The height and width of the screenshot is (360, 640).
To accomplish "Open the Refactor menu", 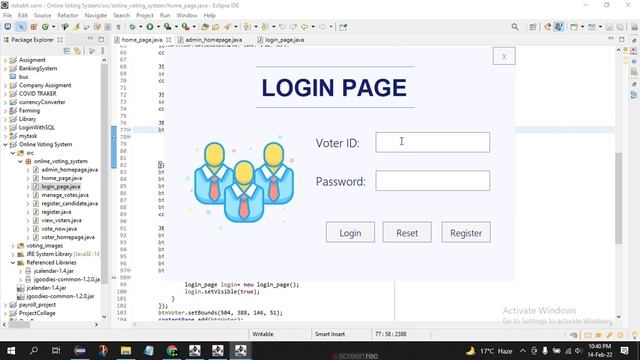I will click(x=68, y=15).
